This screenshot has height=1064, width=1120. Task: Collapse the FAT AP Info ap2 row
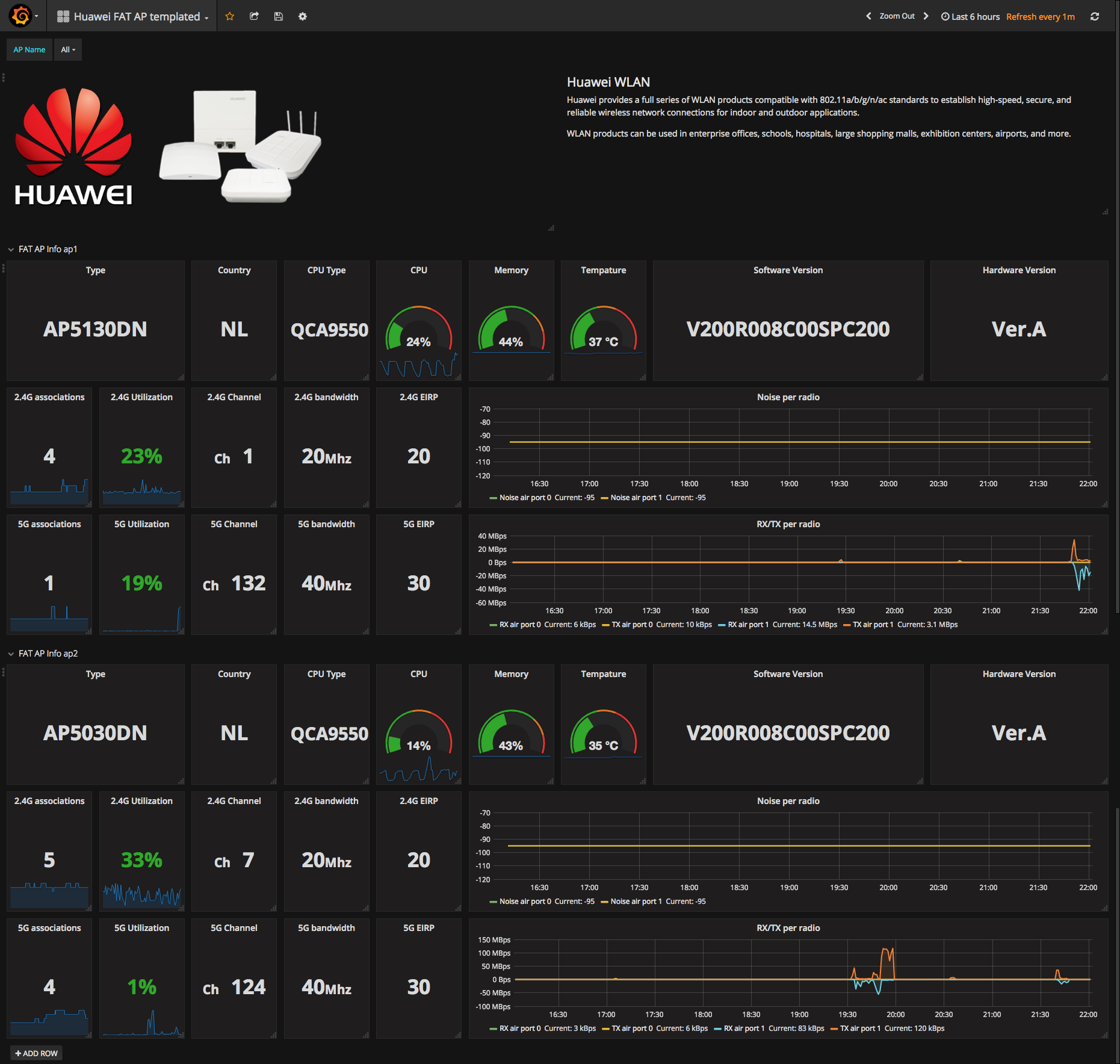(43, 654)
